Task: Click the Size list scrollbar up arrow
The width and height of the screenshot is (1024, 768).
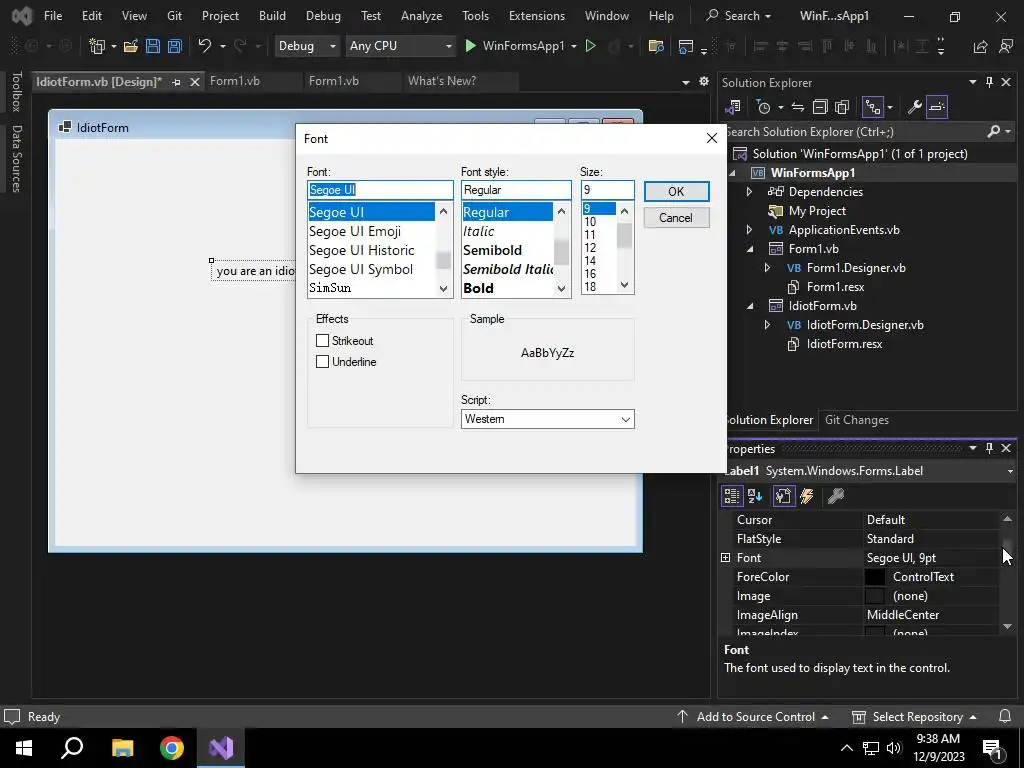Action: (624, 211)
